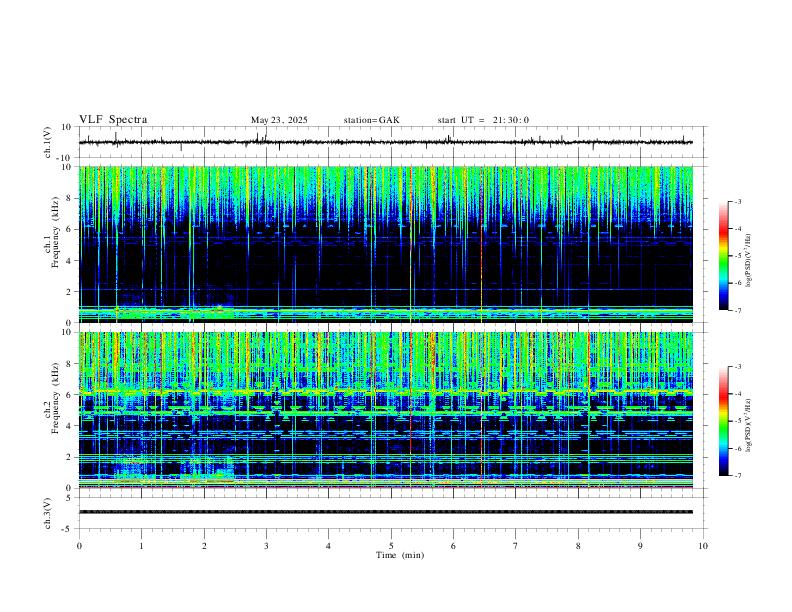The width and height of the screenshot is (792, 612).
Task: Click the 'ch.1(V)' waveform axis label
Action: click(48, 142)
